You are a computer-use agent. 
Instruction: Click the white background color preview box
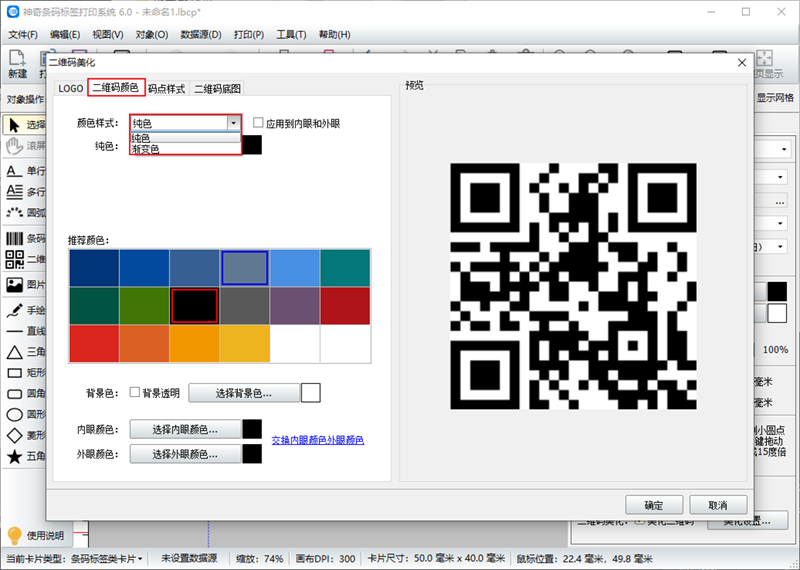click(311, 393)
